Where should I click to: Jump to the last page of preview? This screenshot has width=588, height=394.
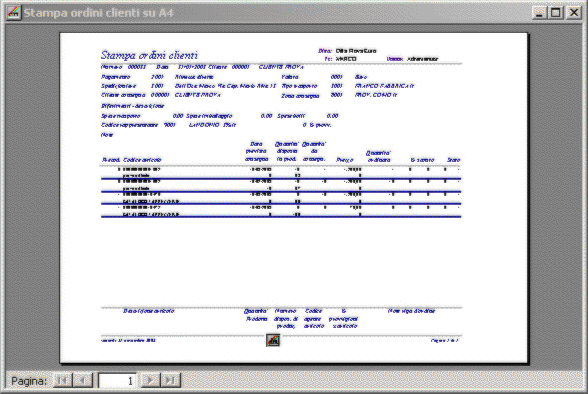171,381
